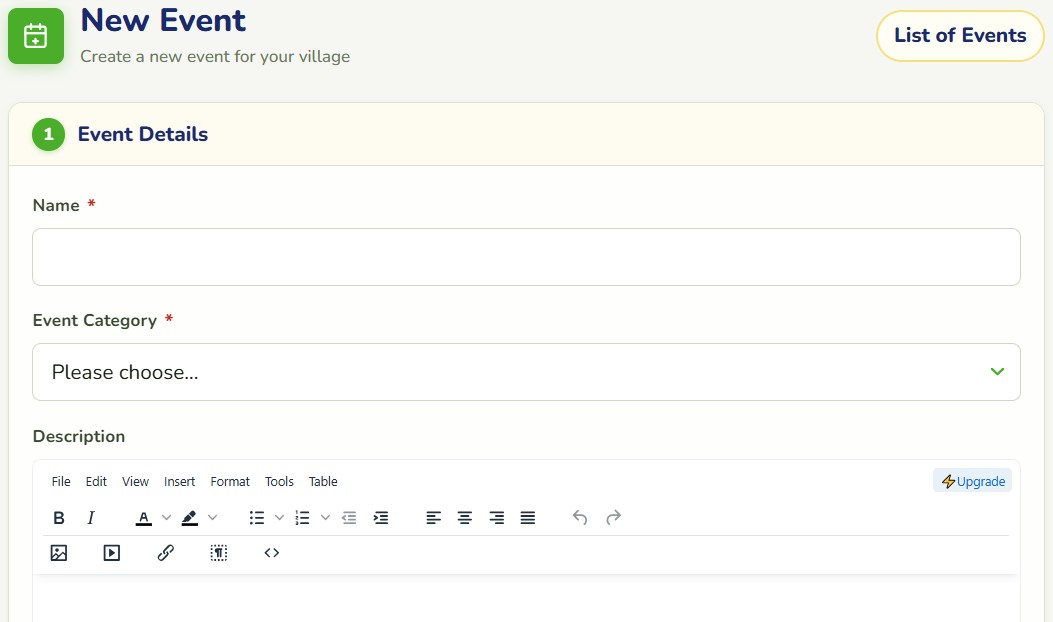1053x622 pixels.
Task: Apply text color with the A icon
Action: click(x=143, y=518)
